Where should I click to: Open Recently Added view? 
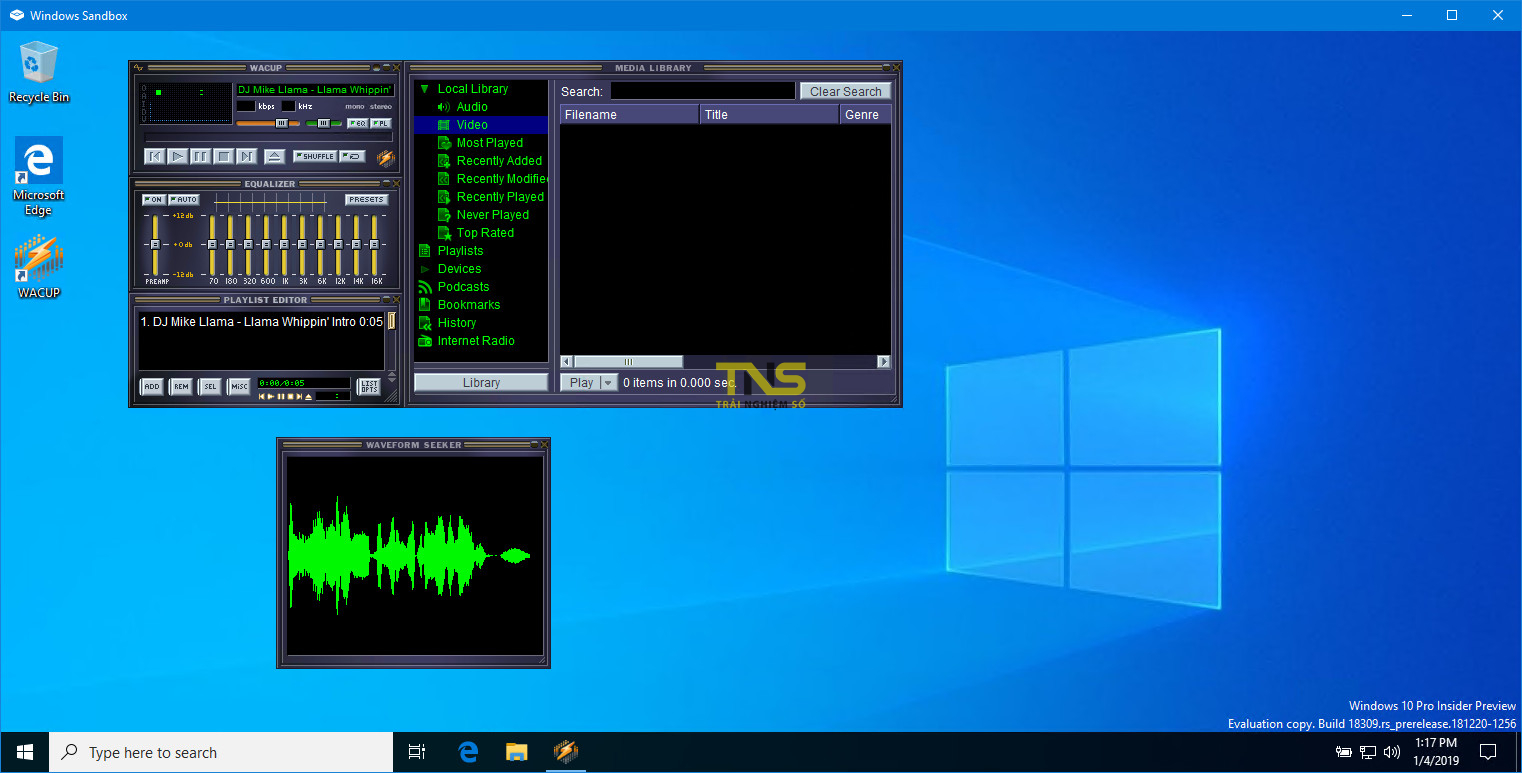click(499, 161)
